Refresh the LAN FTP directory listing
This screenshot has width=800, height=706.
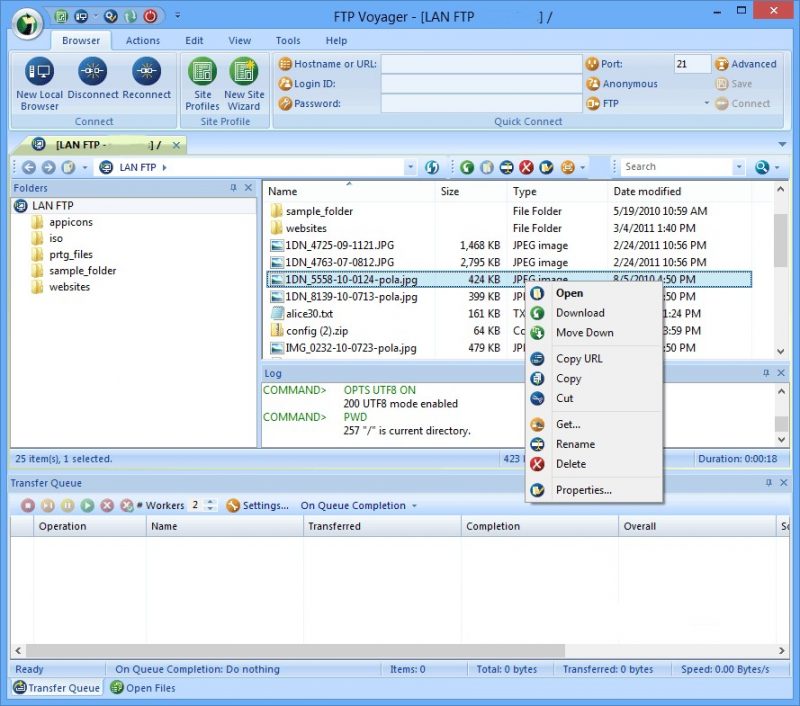coord(432,167)
